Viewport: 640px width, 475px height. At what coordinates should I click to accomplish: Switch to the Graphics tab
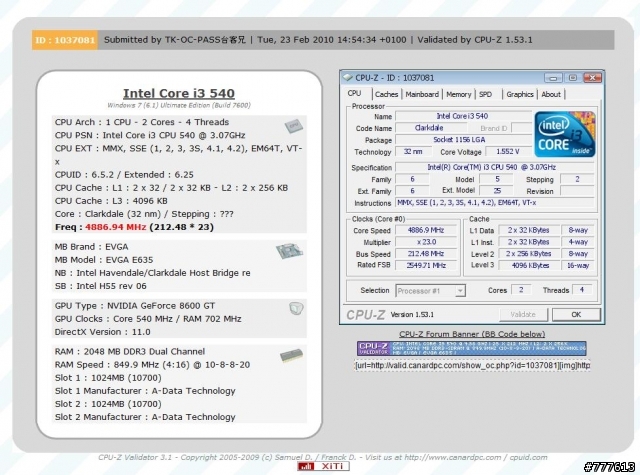click(x=520, y=94)
